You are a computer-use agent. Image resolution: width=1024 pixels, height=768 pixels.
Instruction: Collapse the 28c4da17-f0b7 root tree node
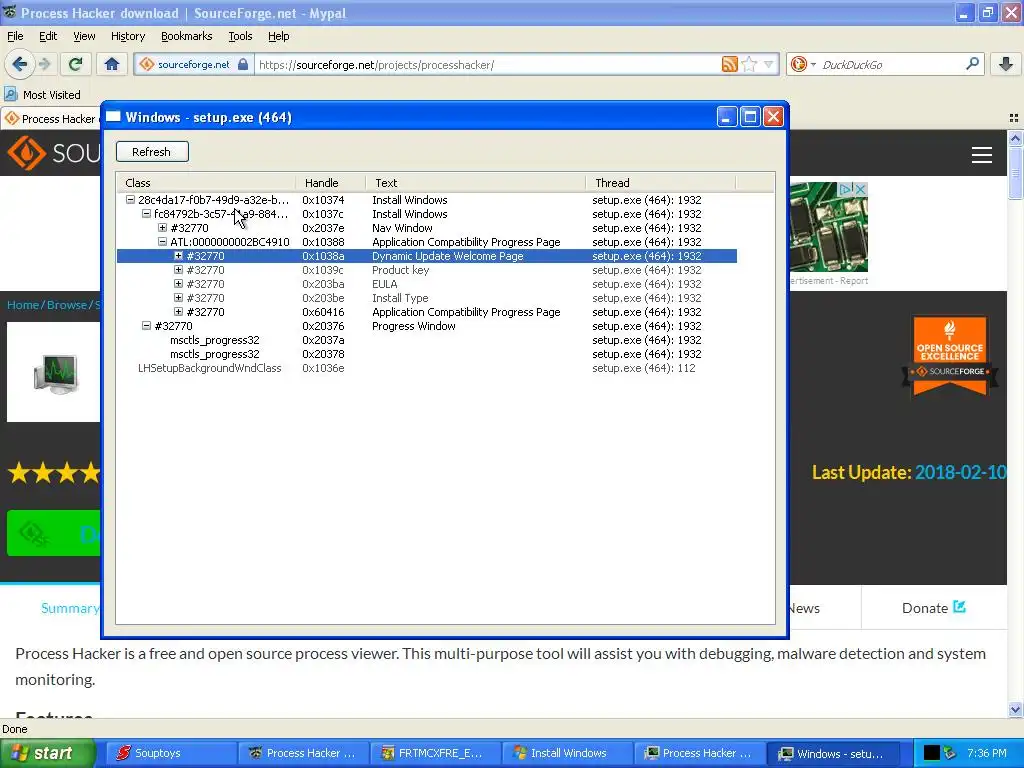point(131,200)
